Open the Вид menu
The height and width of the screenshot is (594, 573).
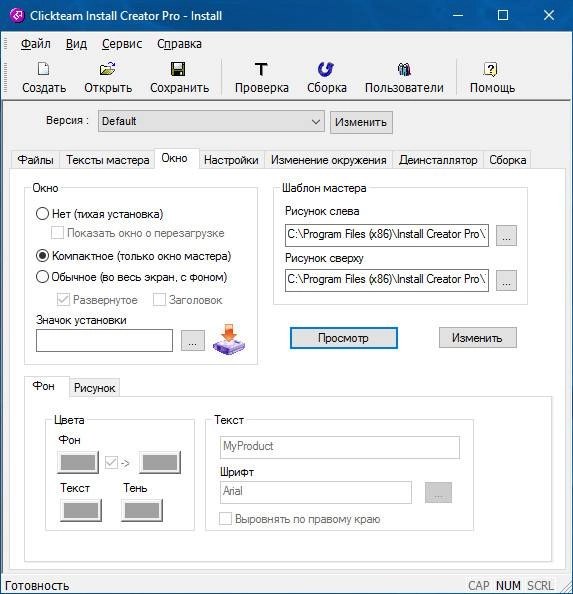tap(76, 44)
